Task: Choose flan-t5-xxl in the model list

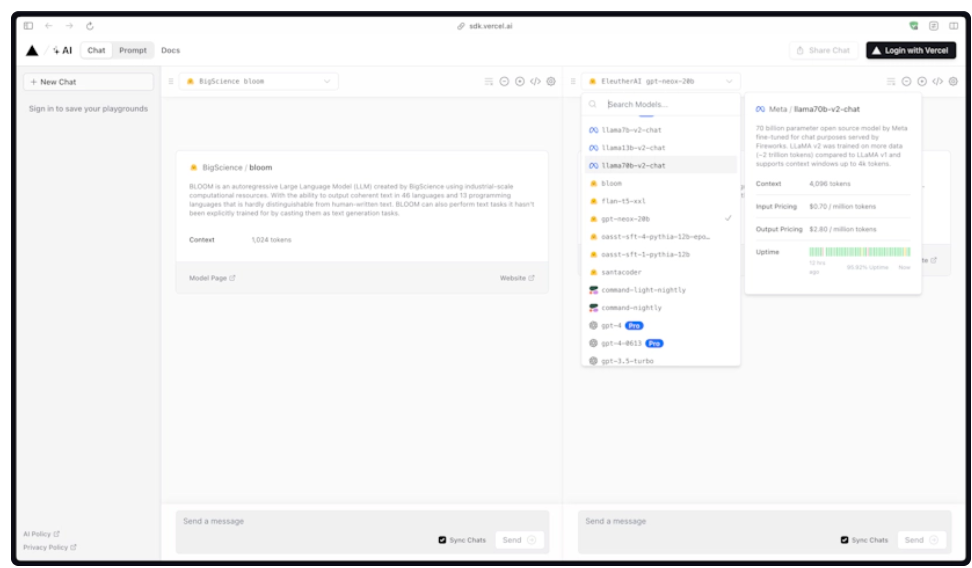Action: tap(661, 201)
